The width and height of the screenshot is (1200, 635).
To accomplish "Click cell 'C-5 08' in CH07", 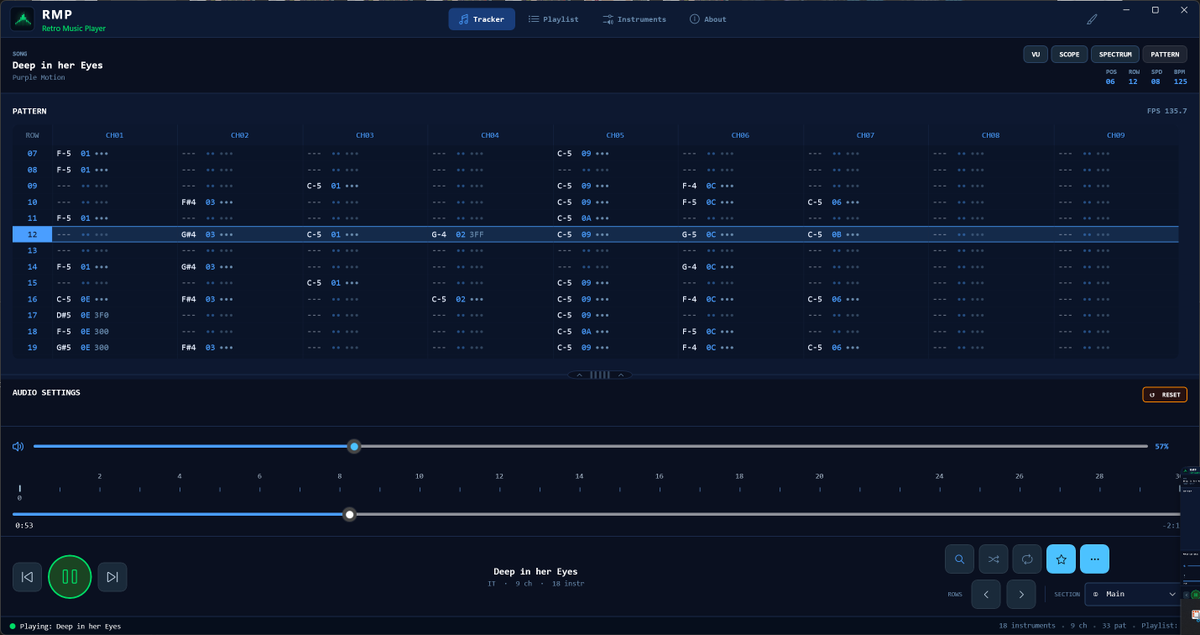I will pos(834,234).
